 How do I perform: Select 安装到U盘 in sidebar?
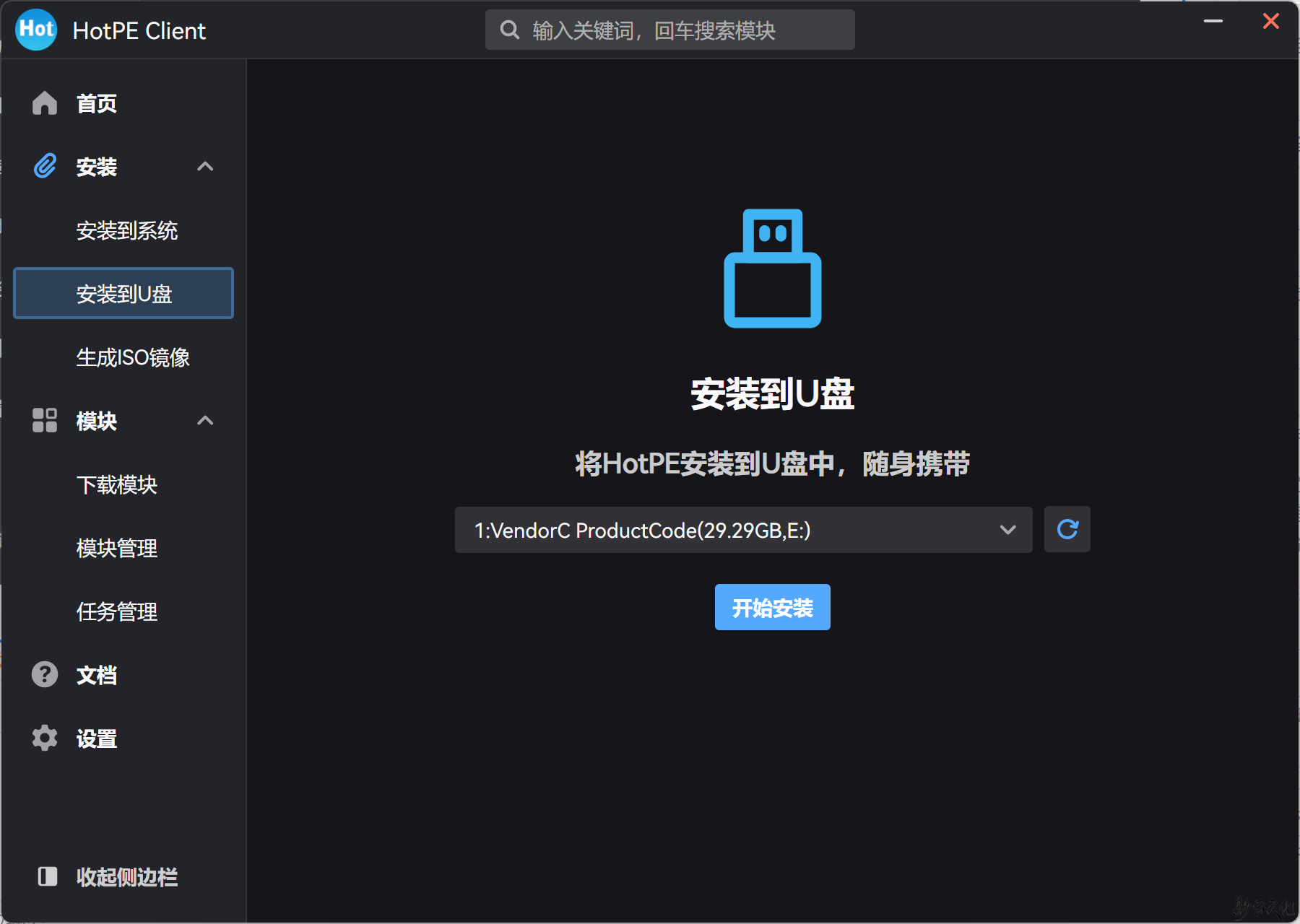click(x=123, y=293)
